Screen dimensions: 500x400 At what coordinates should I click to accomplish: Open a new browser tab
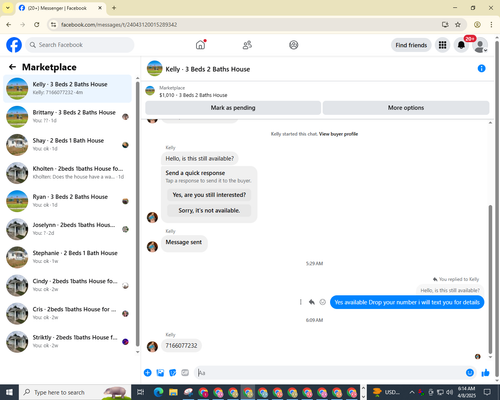[114, 8]
